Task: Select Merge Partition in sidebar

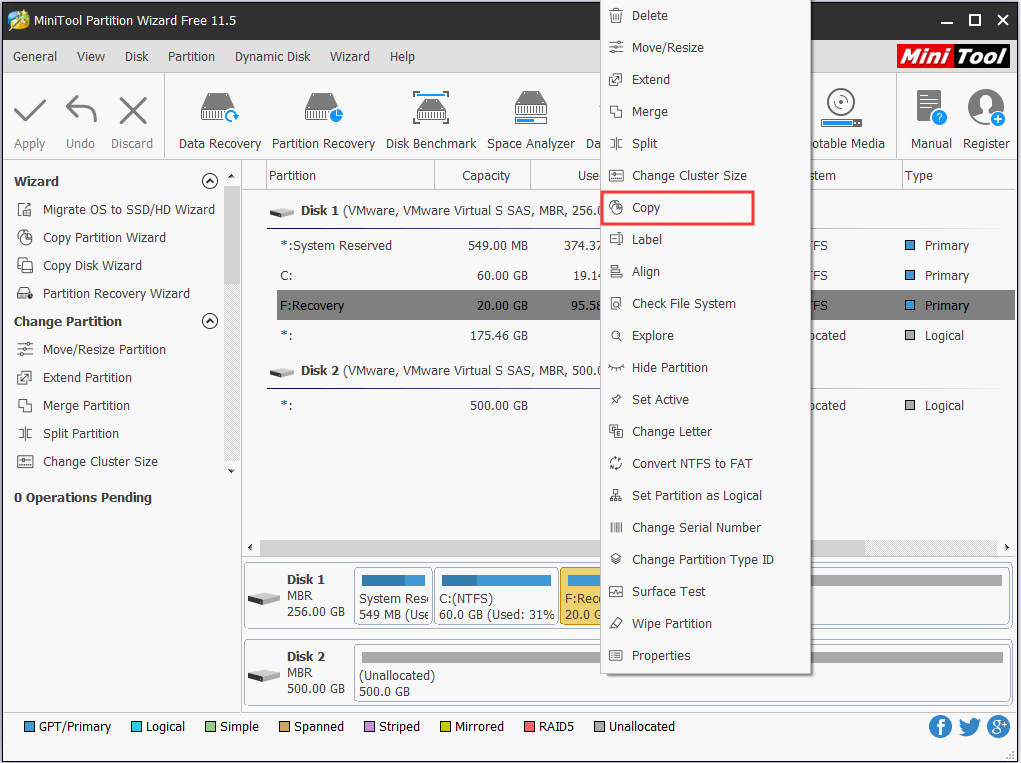Action: [x=74, y=406]
